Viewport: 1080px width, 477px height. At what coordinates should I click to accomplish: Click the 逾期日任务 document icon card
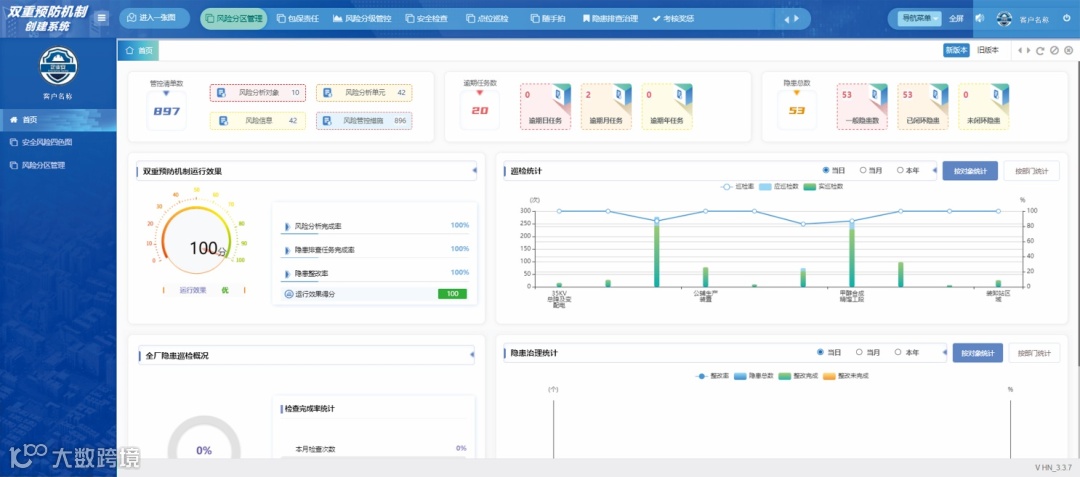tap(546, 107)
